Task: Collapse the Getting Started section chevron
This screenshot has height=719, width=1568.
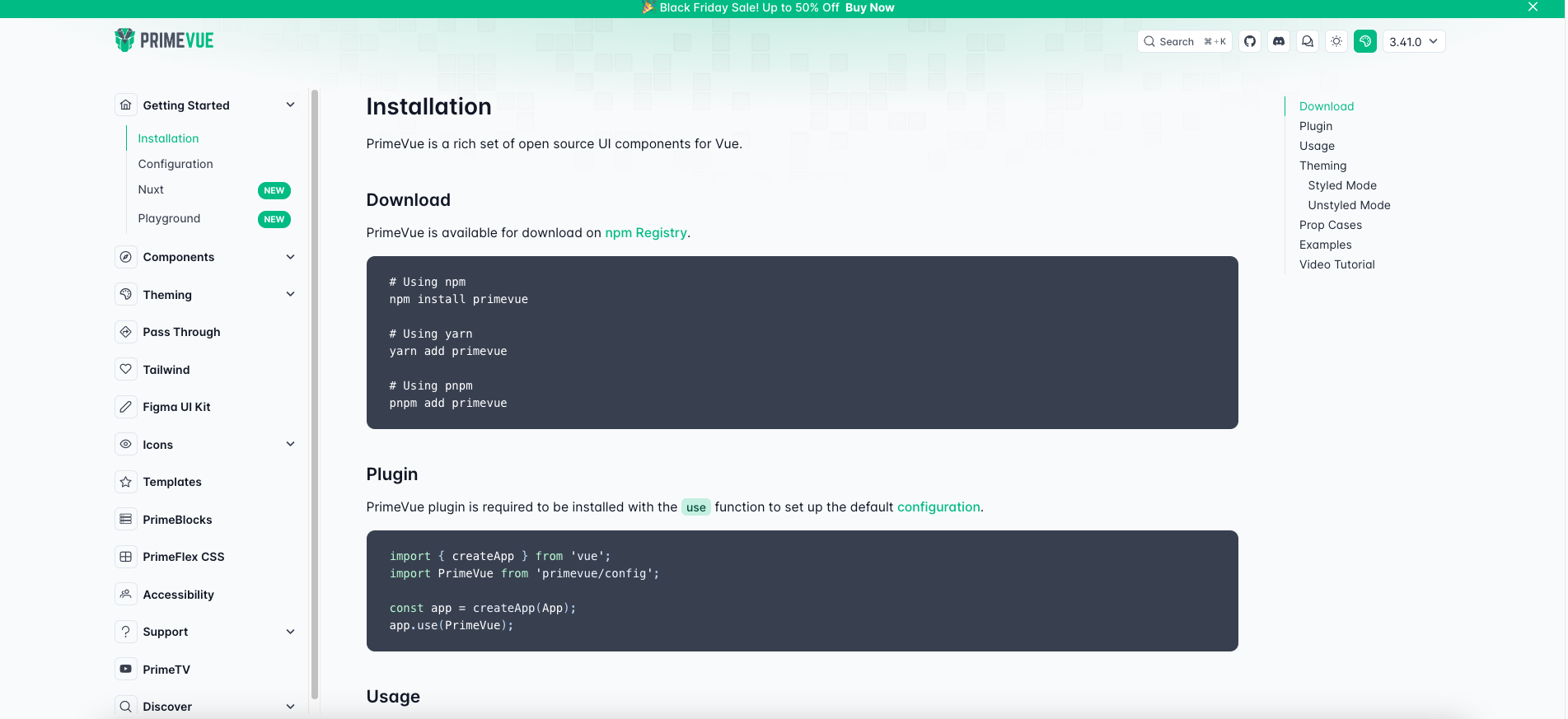Action: pos(290,105)
